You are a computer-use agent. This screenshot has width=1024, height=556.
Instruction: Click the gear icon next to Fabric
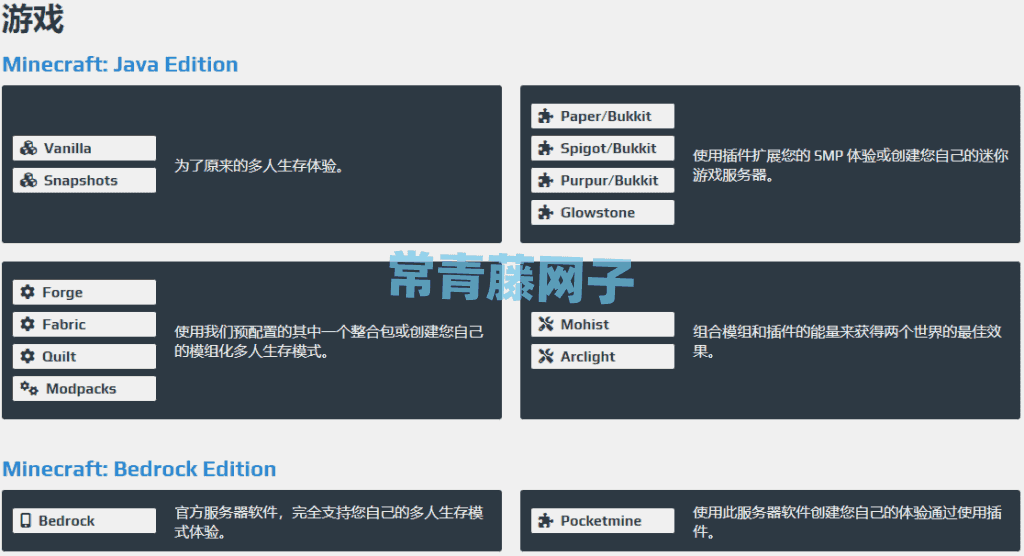coord(27,324)
